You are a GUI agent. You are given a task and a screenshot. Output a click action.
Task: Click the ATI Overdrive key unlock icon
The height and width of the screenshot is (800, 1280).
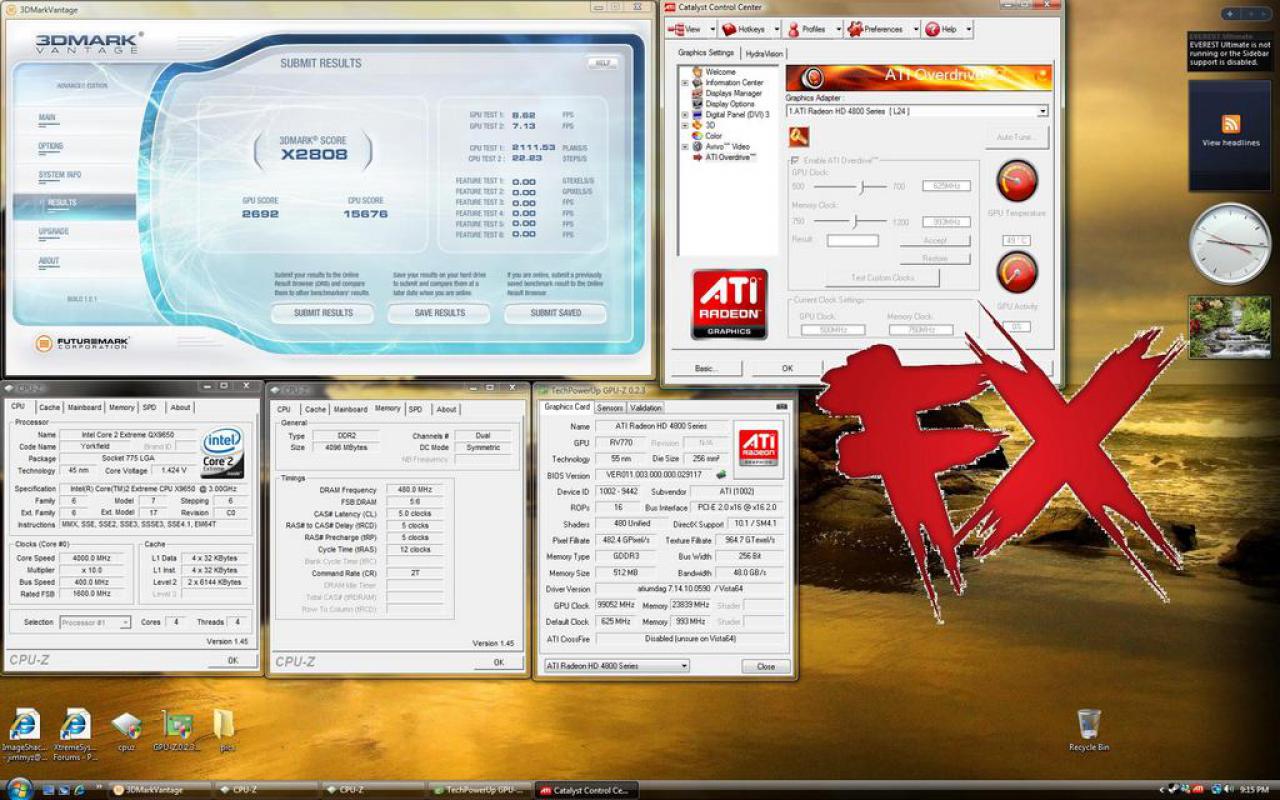tap(798, 137)
